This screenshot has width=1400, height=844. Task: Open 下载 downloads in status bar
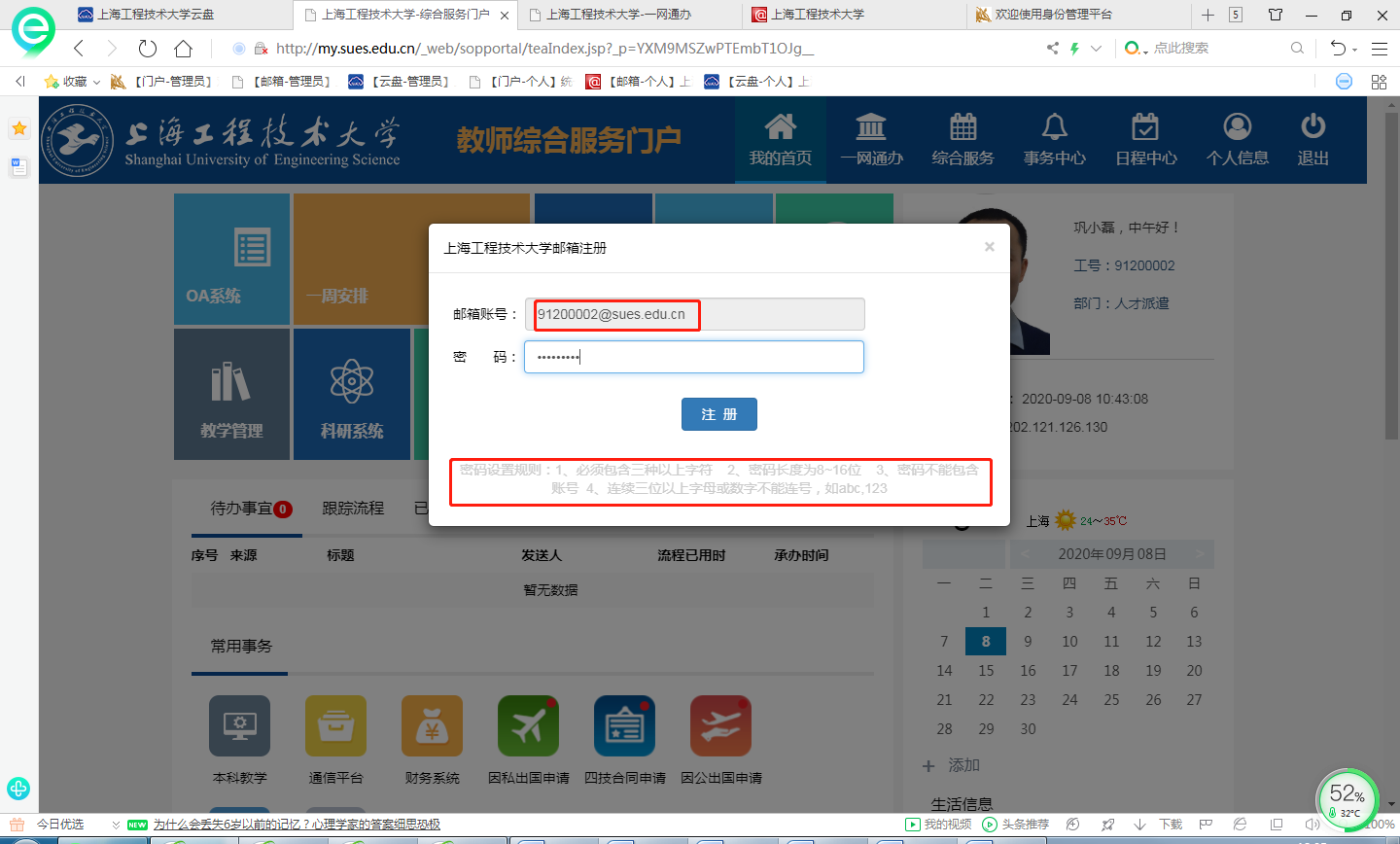tap(1159, 825)
